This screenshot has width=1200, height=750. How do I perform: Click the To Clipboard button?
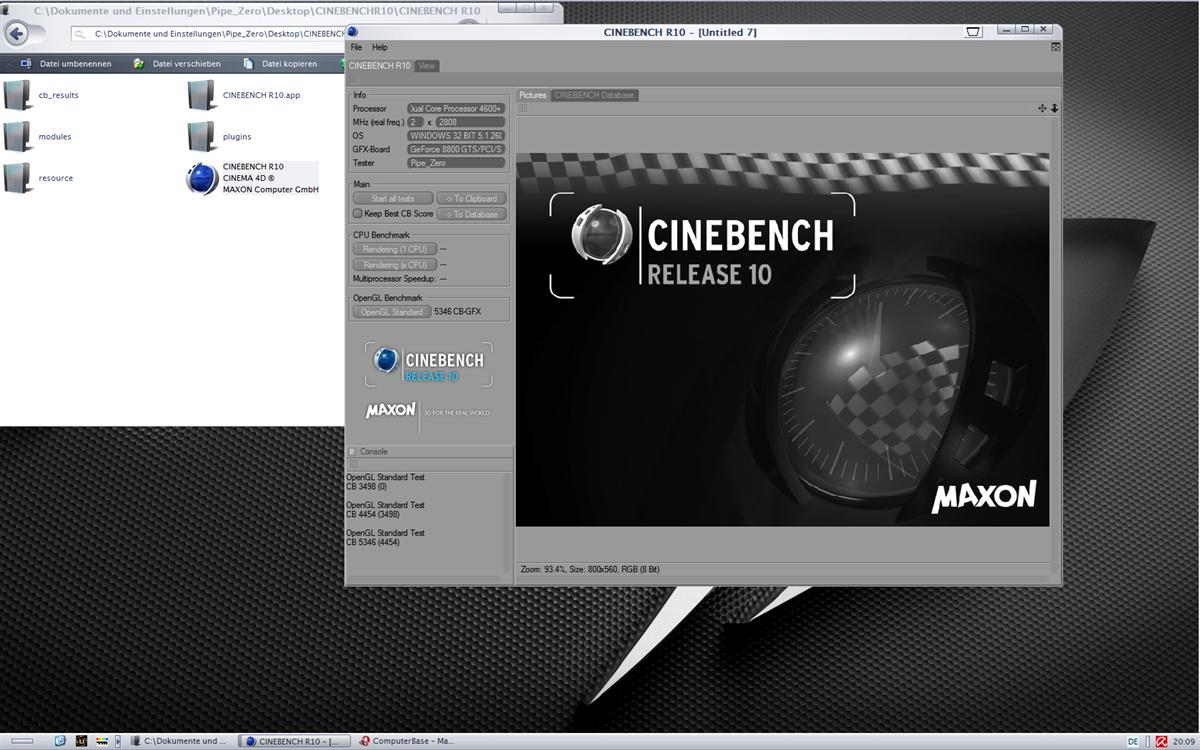pos(472,198)
